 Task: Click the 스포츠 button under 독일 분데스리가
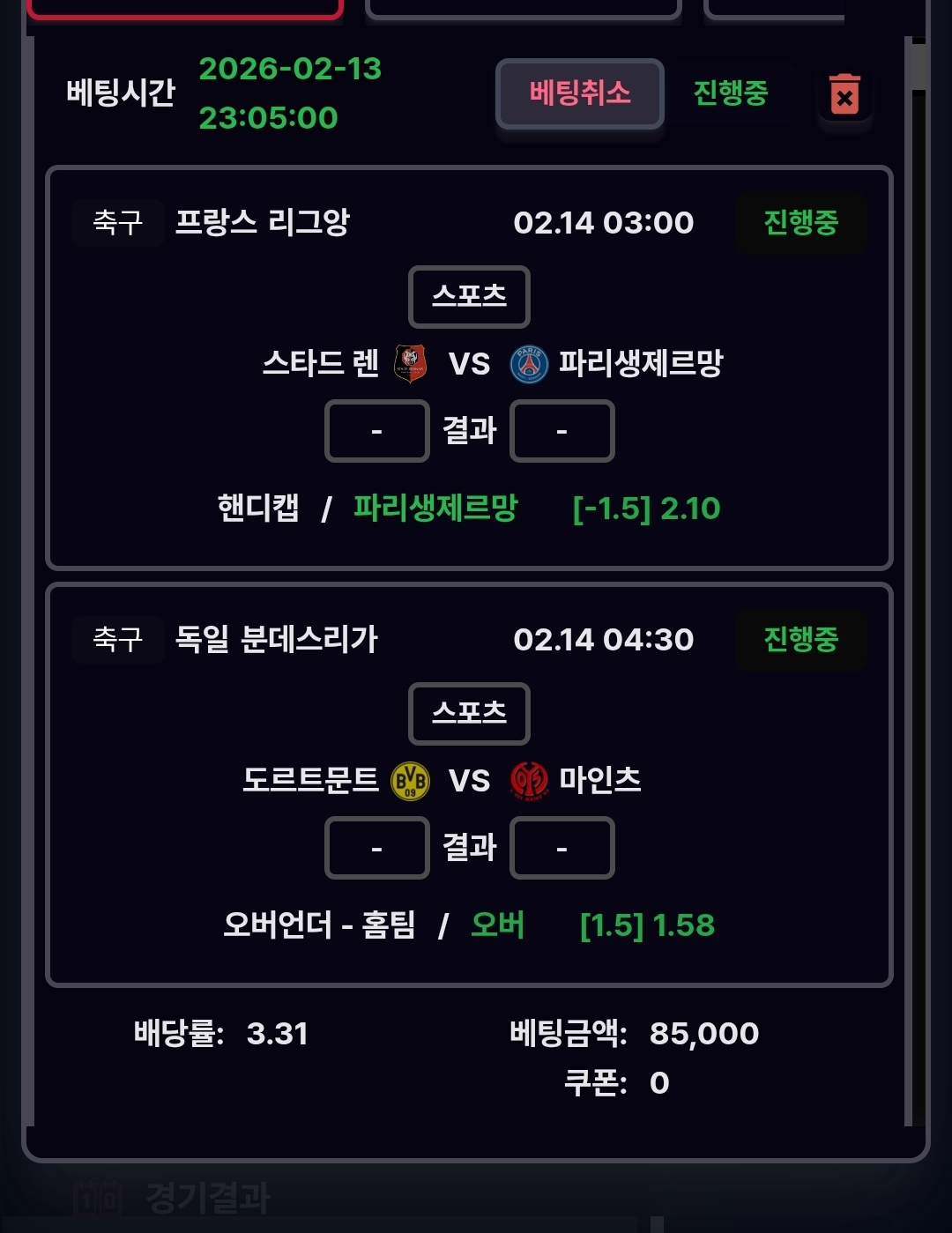click(x=469, y=713)
